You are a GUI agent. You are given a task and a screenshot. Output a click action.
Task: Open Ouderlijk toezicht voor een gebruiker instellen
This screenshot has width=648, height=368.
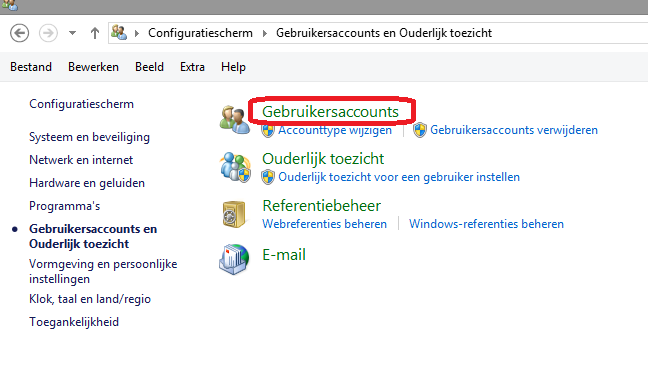399,177
